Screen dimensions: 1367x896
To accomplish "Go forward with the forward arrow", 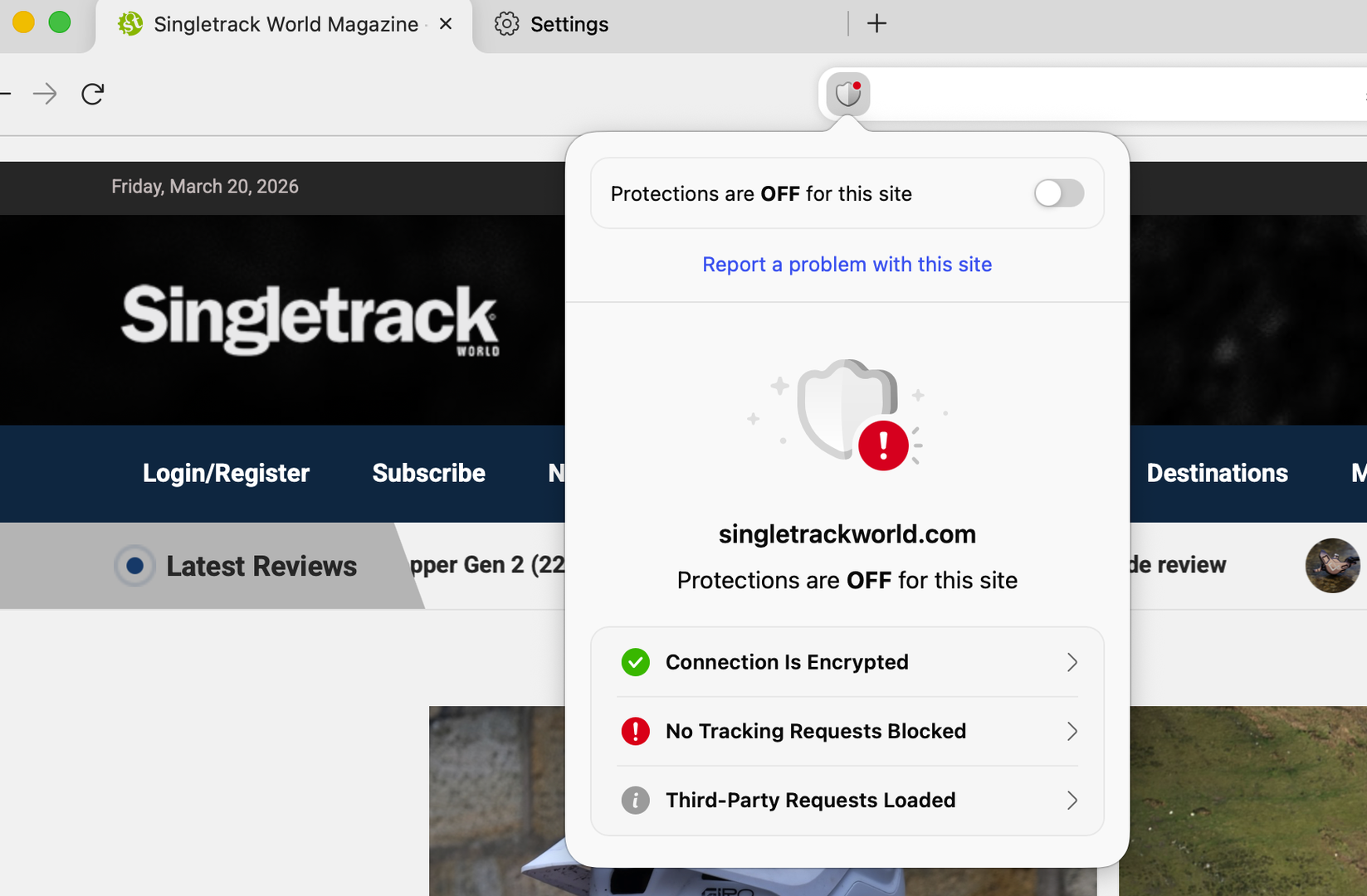I will point(45,95).
